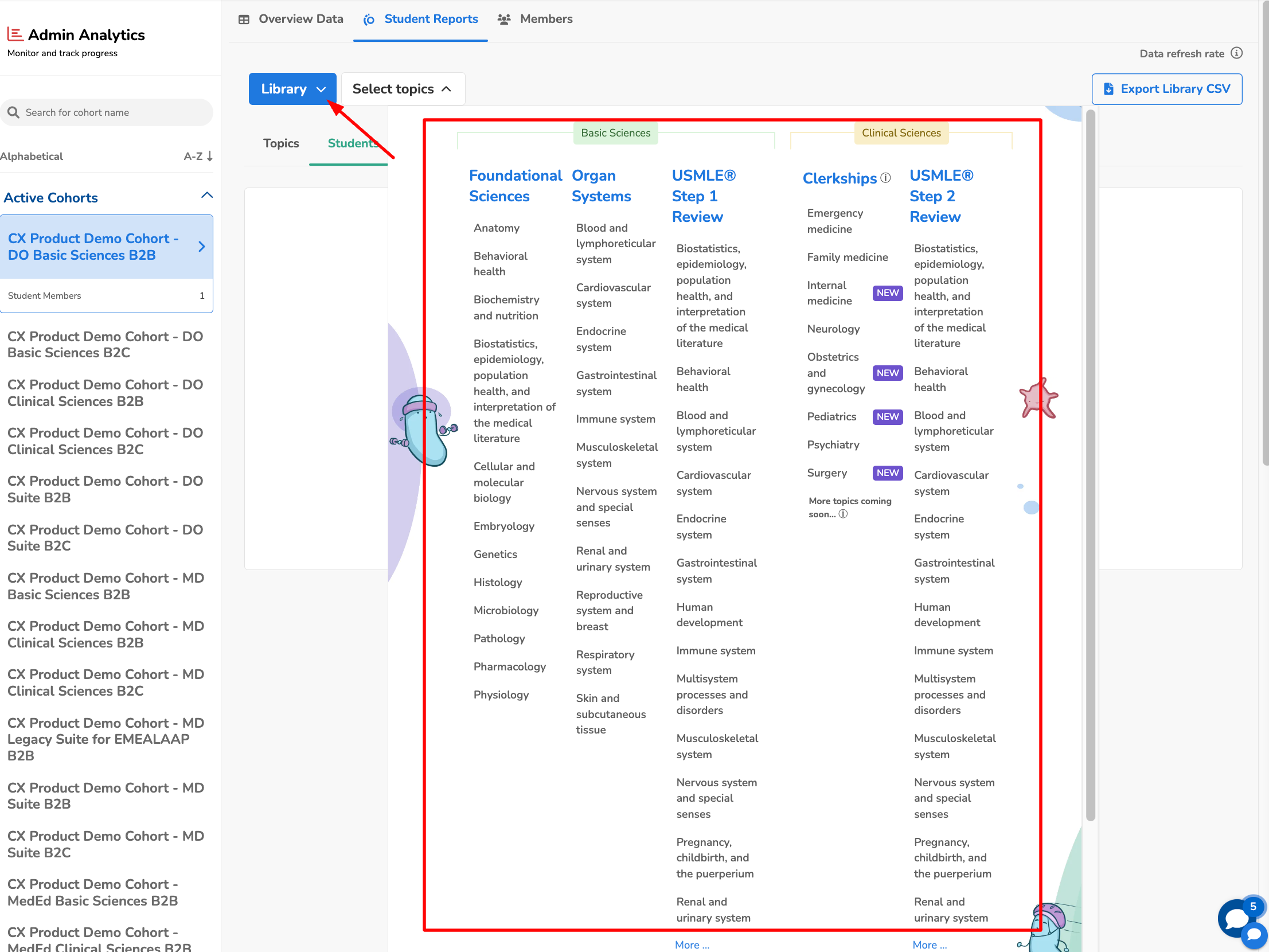Click Student Members row
This screenshot has width=1269, height=952.
[x=106, y=295]
